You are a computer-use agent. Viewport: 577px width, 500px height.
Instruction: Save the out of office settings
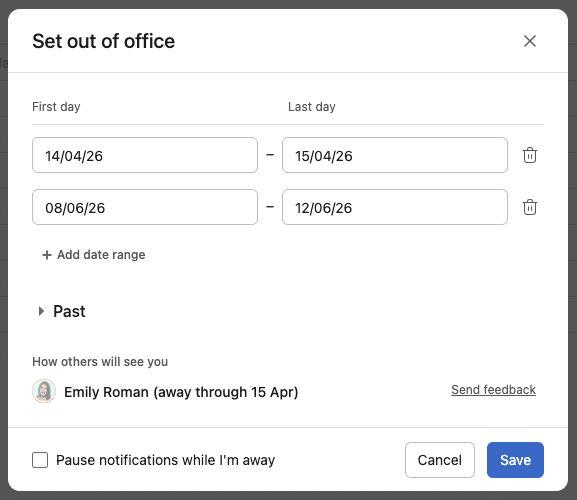[x=515, y=460]
